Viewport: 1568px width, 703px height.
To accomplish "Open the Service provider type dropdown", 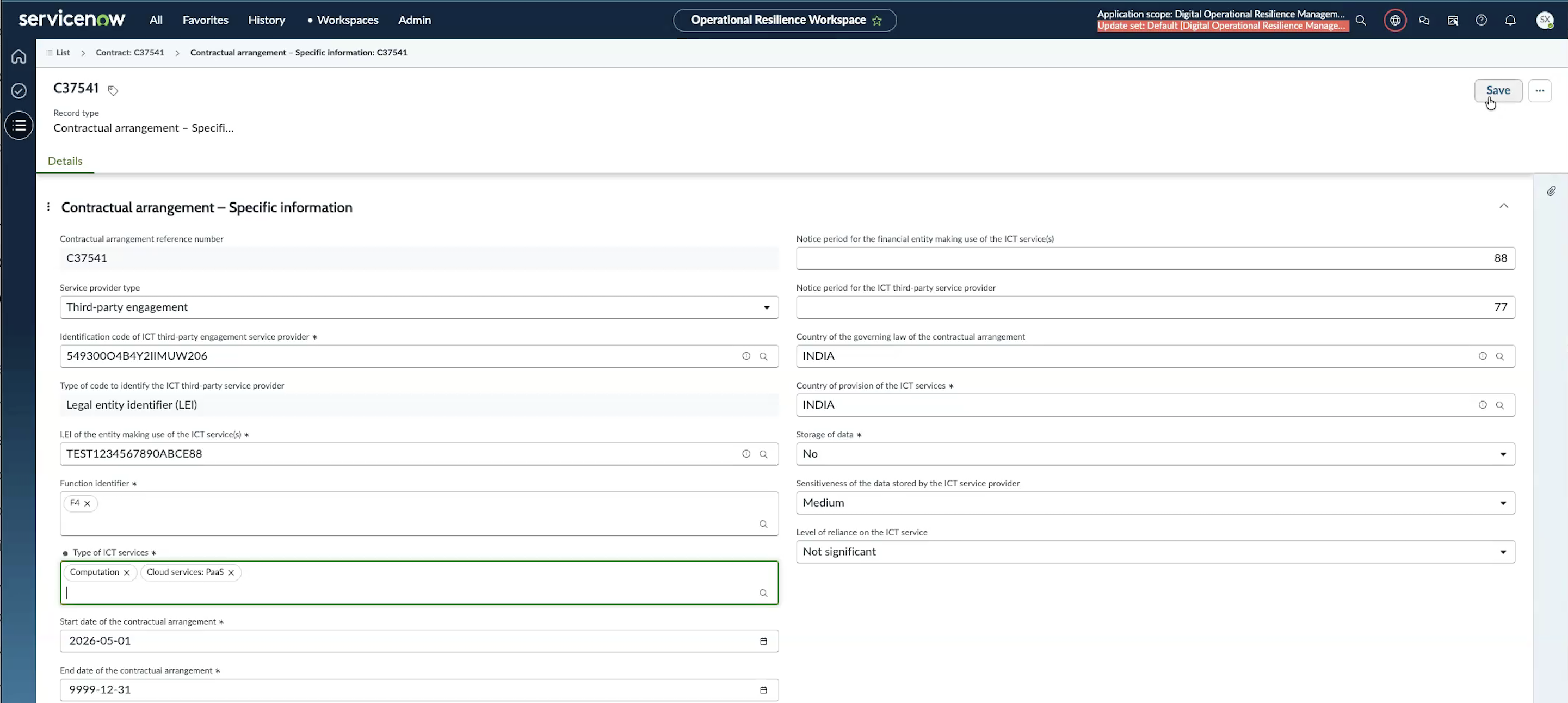I will 419,307.
